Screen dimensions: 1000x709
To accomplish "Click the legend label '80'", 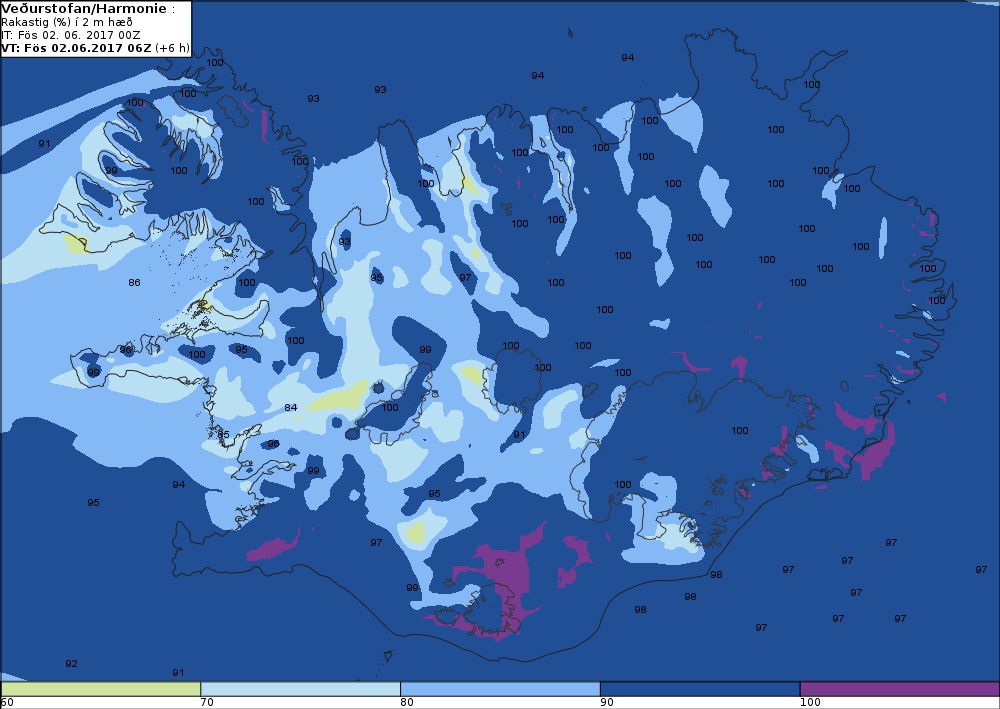I will (407, 703).
